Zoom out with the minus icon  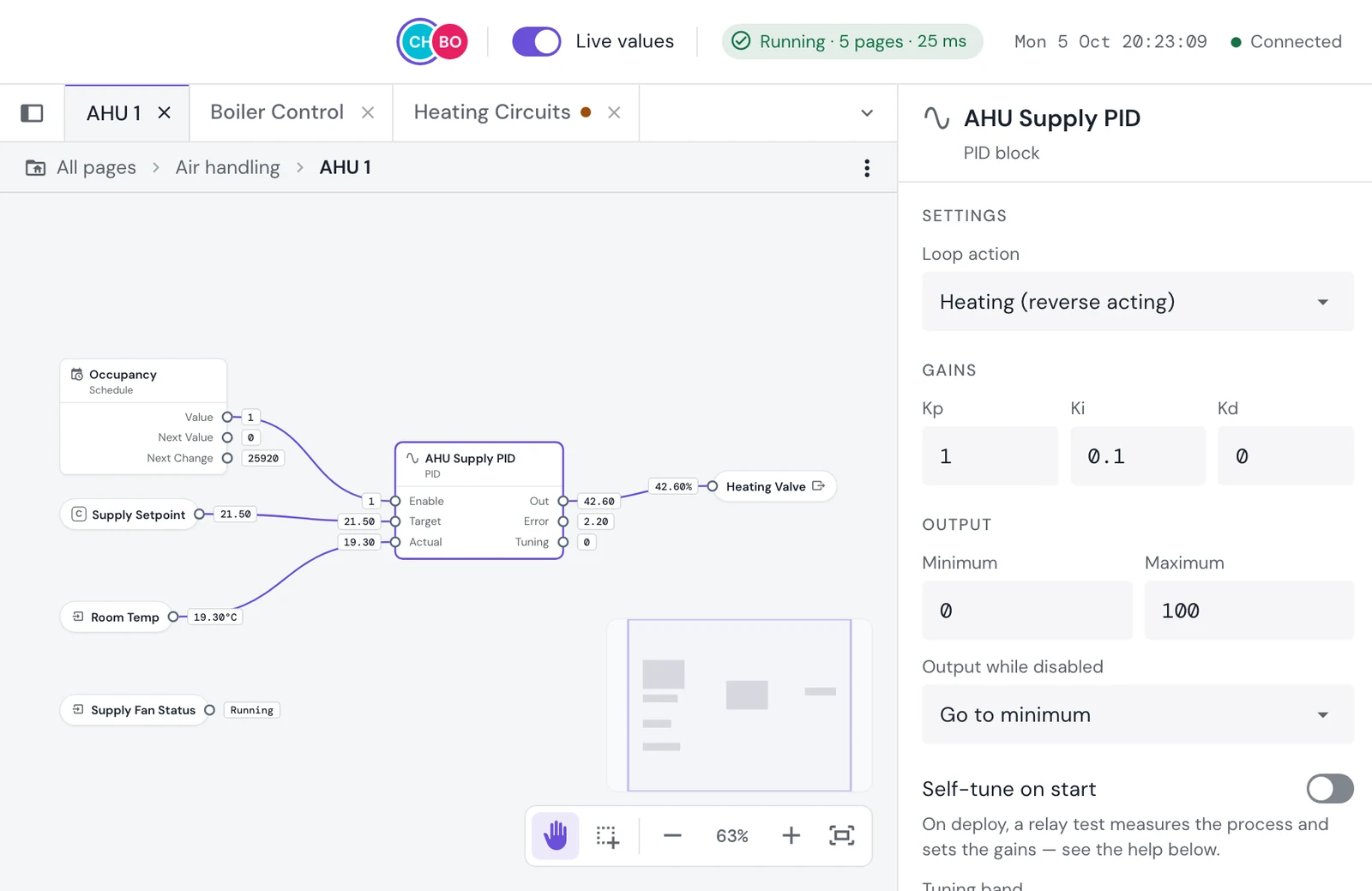[672, 835]
